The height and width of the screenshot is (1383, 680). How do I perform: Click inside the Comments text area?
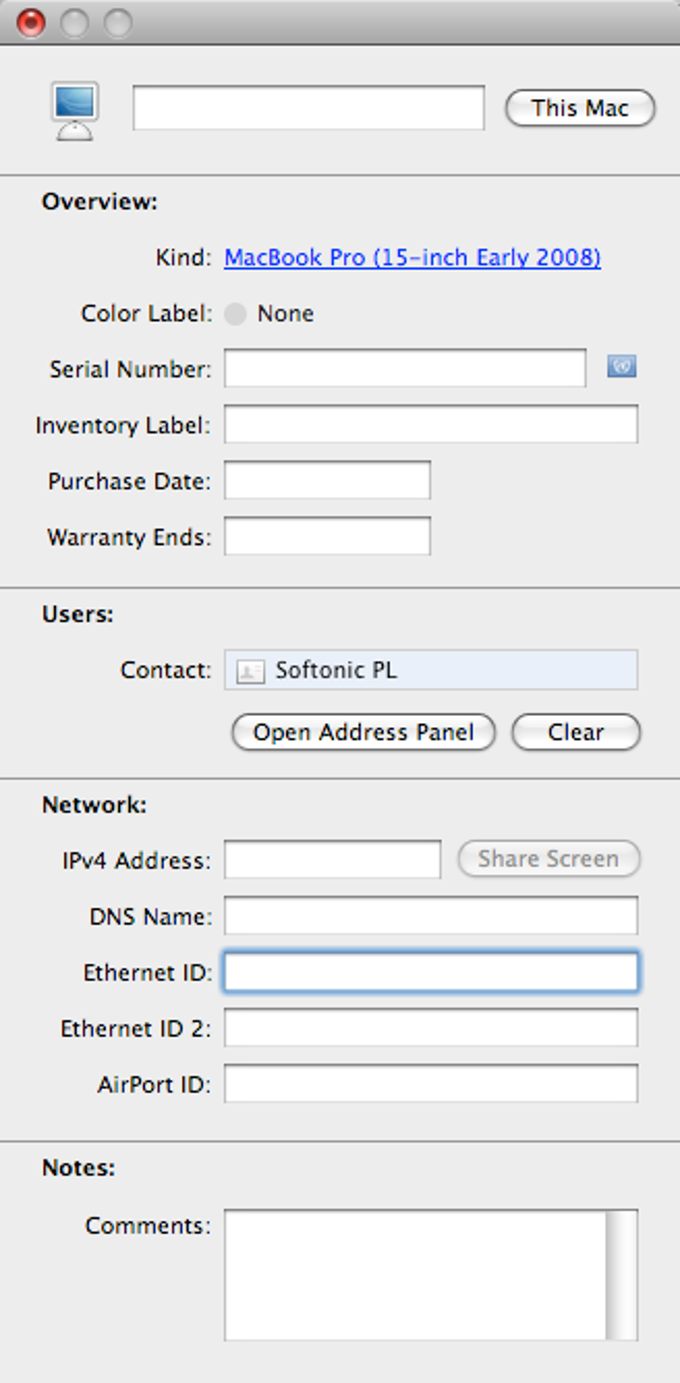415,1275
